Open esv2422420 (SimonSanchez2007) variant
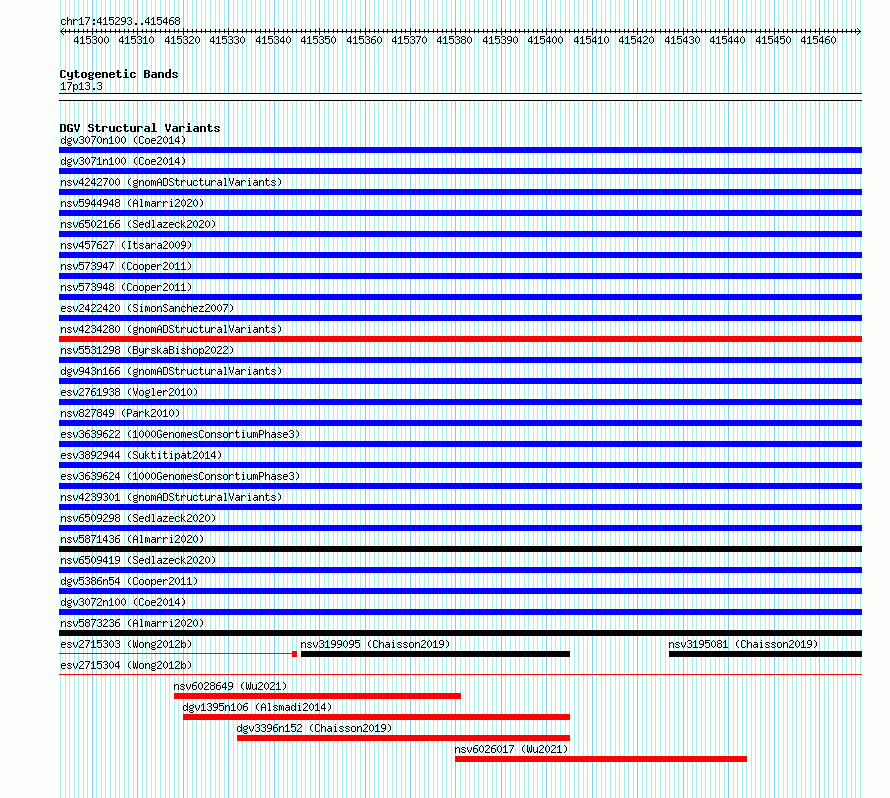890x798 pixels. click(x=147, y=308)
